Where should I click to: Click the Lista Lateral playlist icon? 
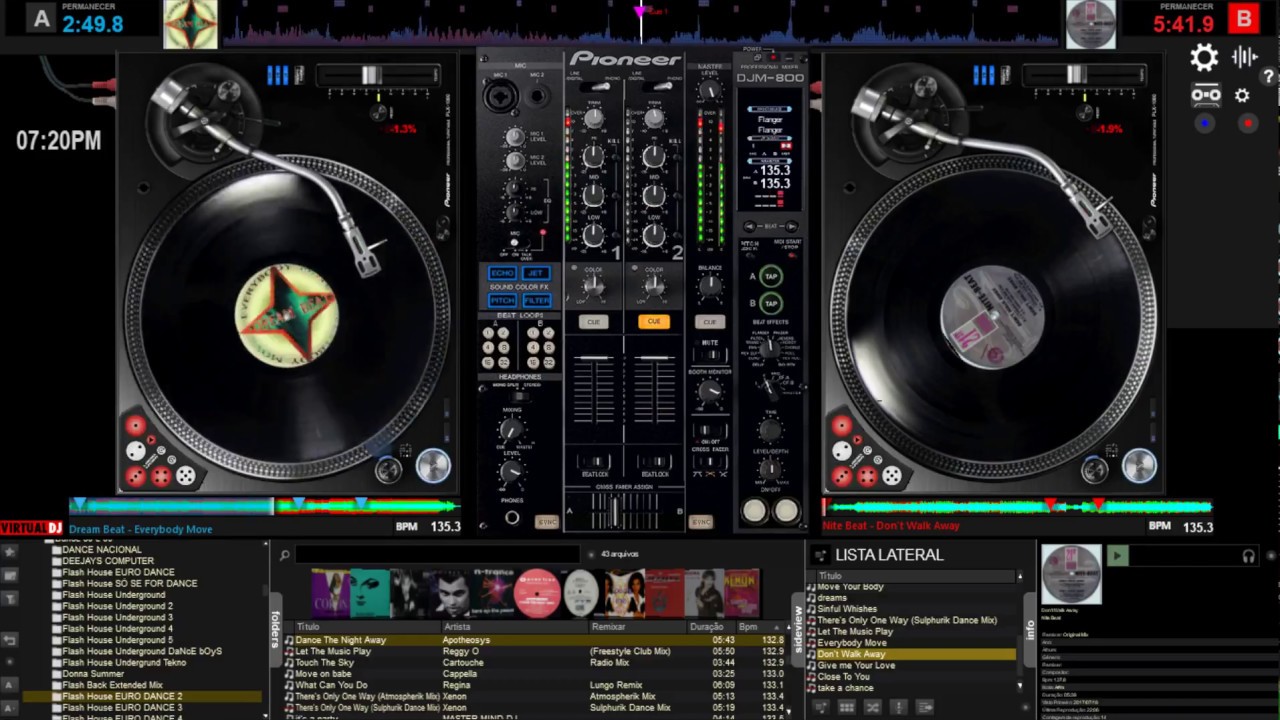tap(820, 555)
